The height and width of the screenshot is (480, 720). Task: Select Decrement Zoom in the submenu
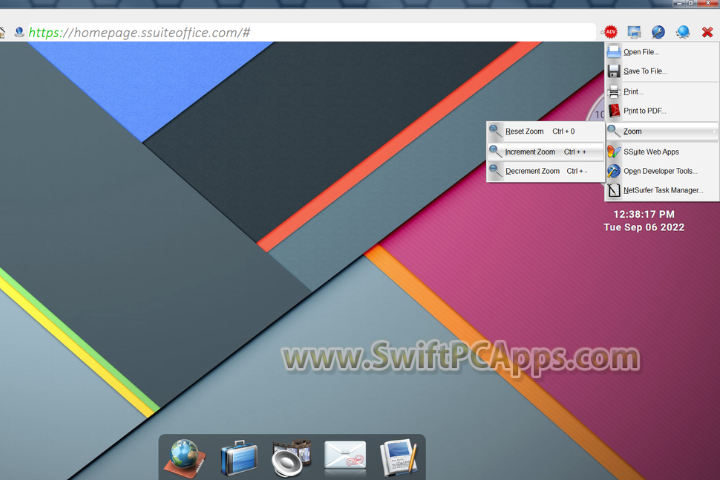[545, 171]
